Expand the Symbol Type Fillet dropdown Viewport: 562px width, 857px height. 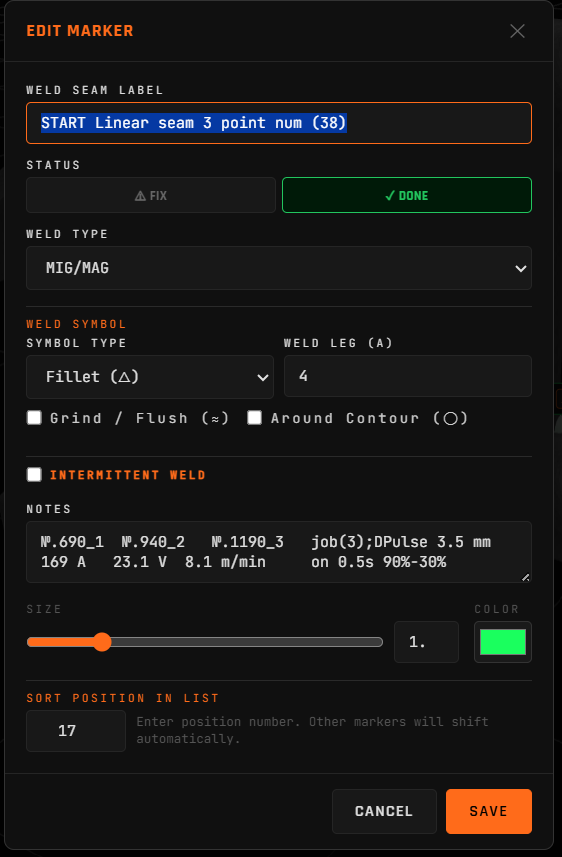(x=150, y=377)
